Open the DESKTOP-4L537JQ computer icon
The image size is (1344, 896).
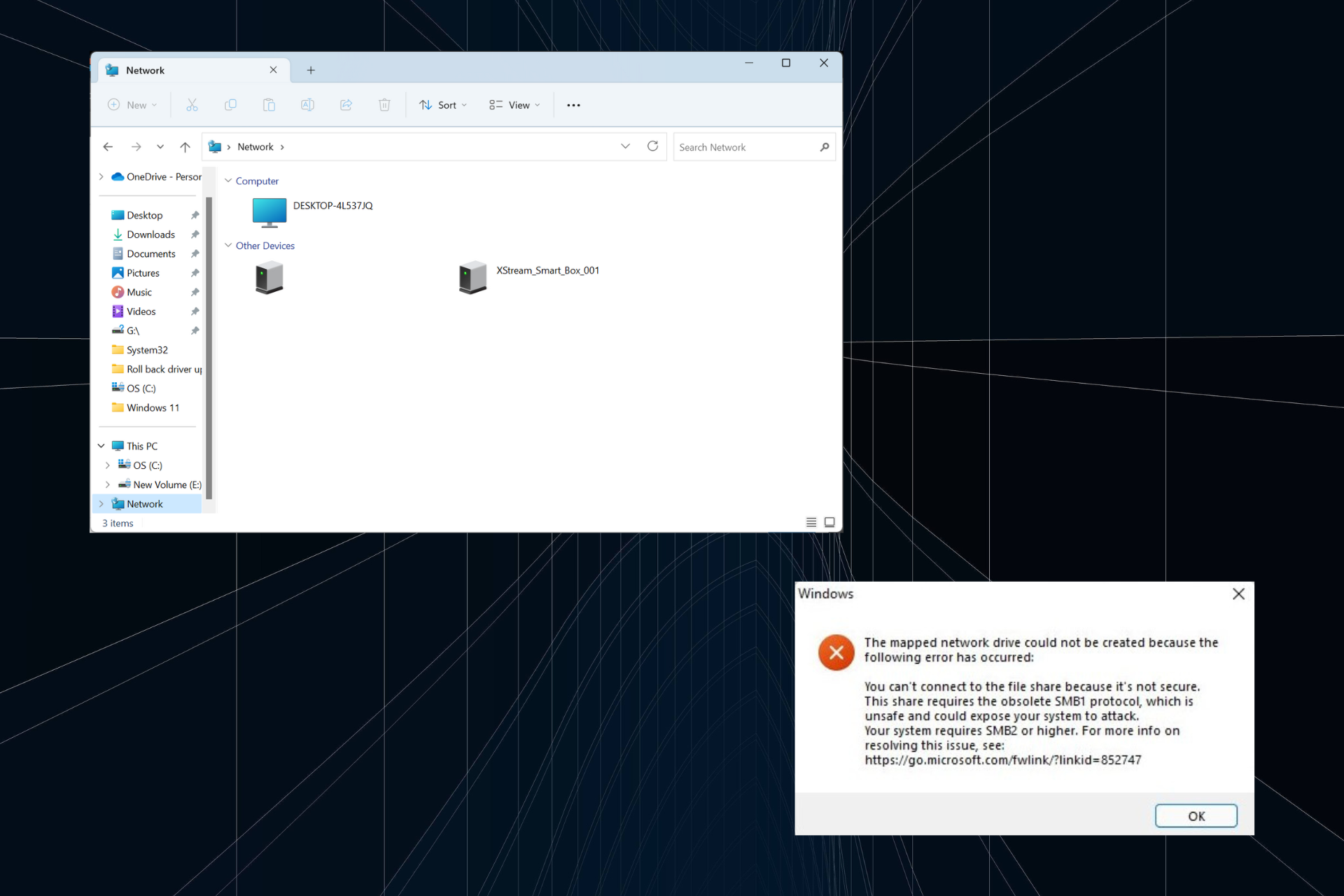point(269,212)
